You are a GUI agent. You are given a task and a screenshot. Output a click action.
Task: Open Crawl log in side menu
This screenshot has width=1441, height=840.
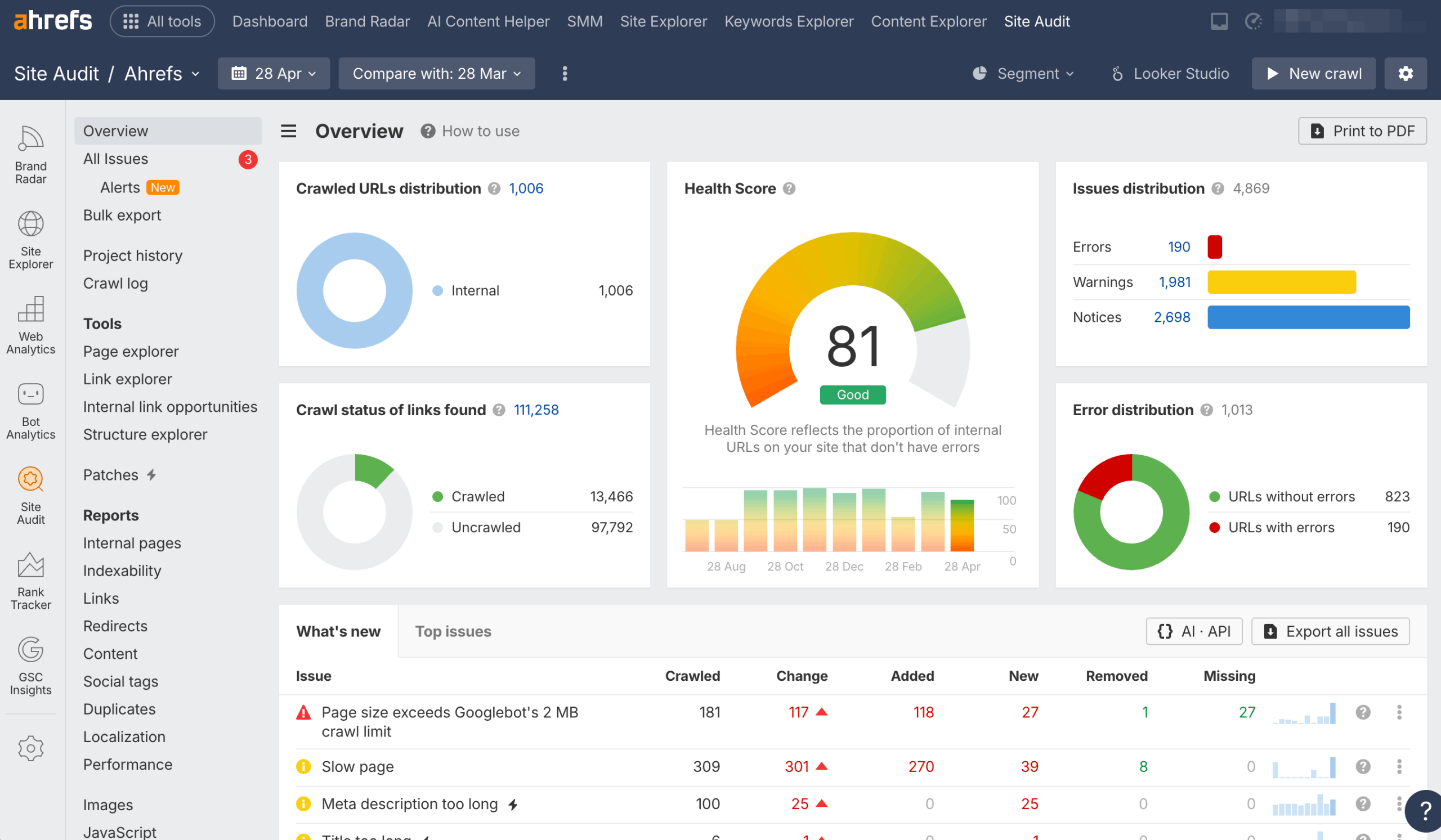pyautogui.click(x=115, y=284)
